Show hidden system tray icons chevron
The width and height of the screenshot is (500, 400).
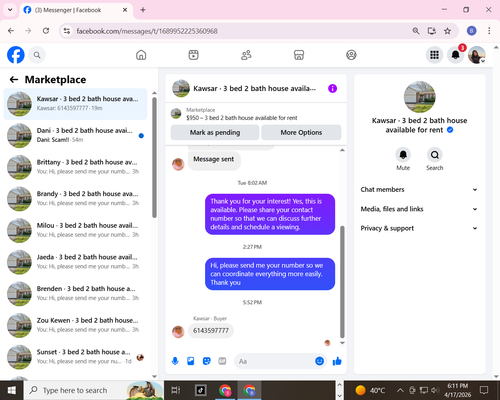[x=400, y=390]
